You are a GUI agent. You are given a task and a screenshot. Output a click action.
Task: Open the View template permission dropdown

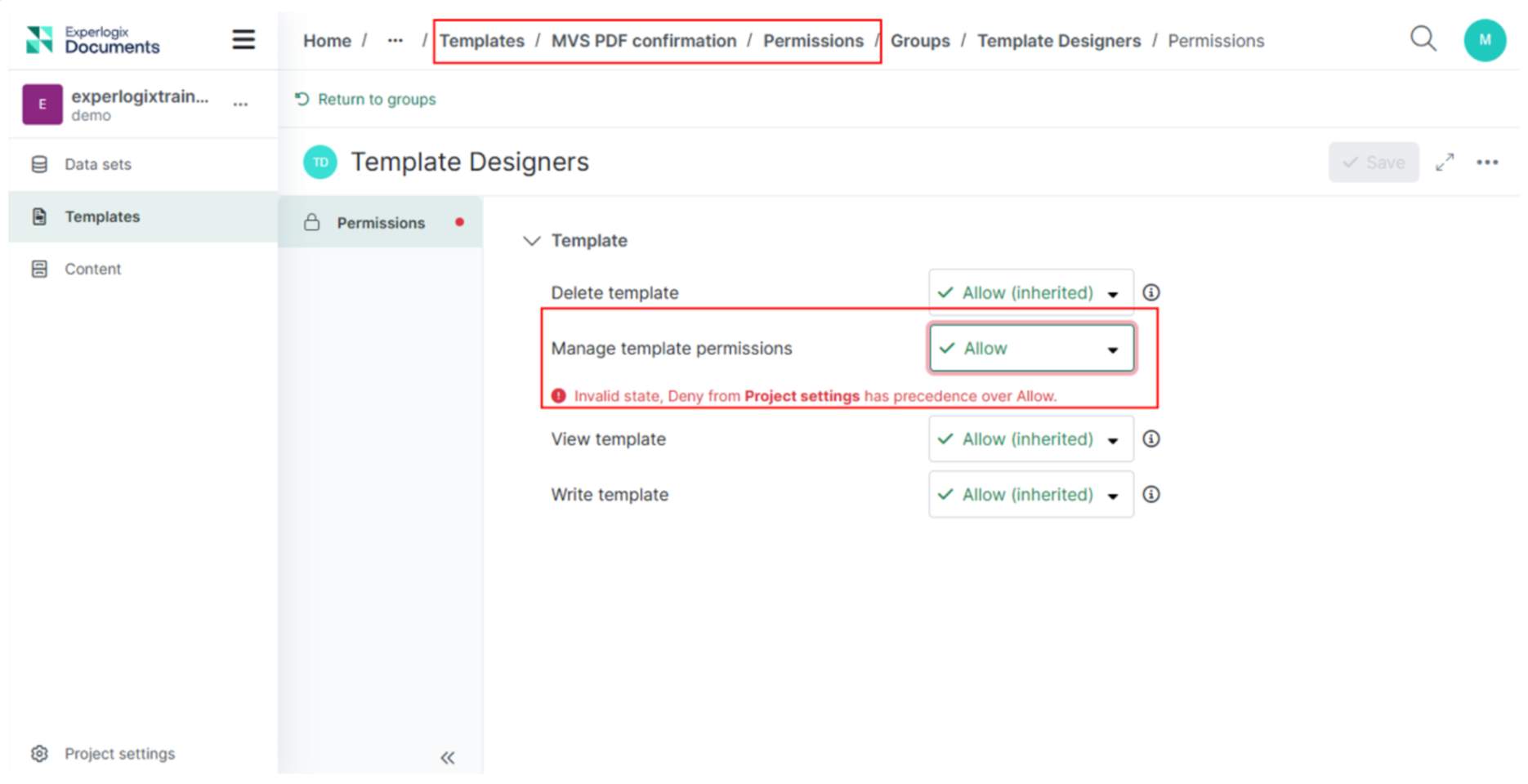coord(1030,439)
